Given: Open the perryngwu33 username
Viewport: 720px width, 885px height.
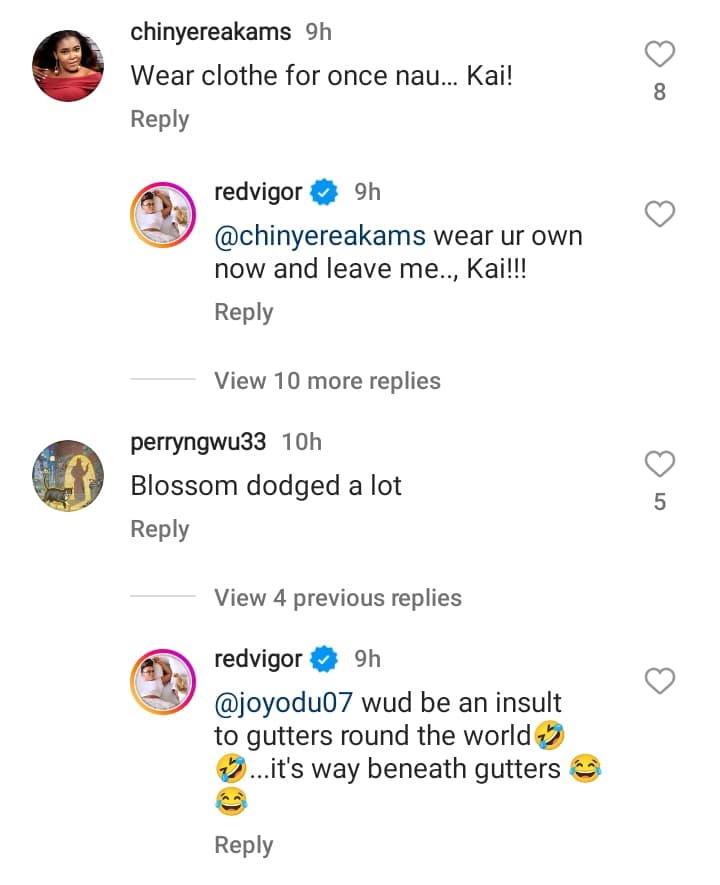Looking at the screenshot, I should [198, 441].
